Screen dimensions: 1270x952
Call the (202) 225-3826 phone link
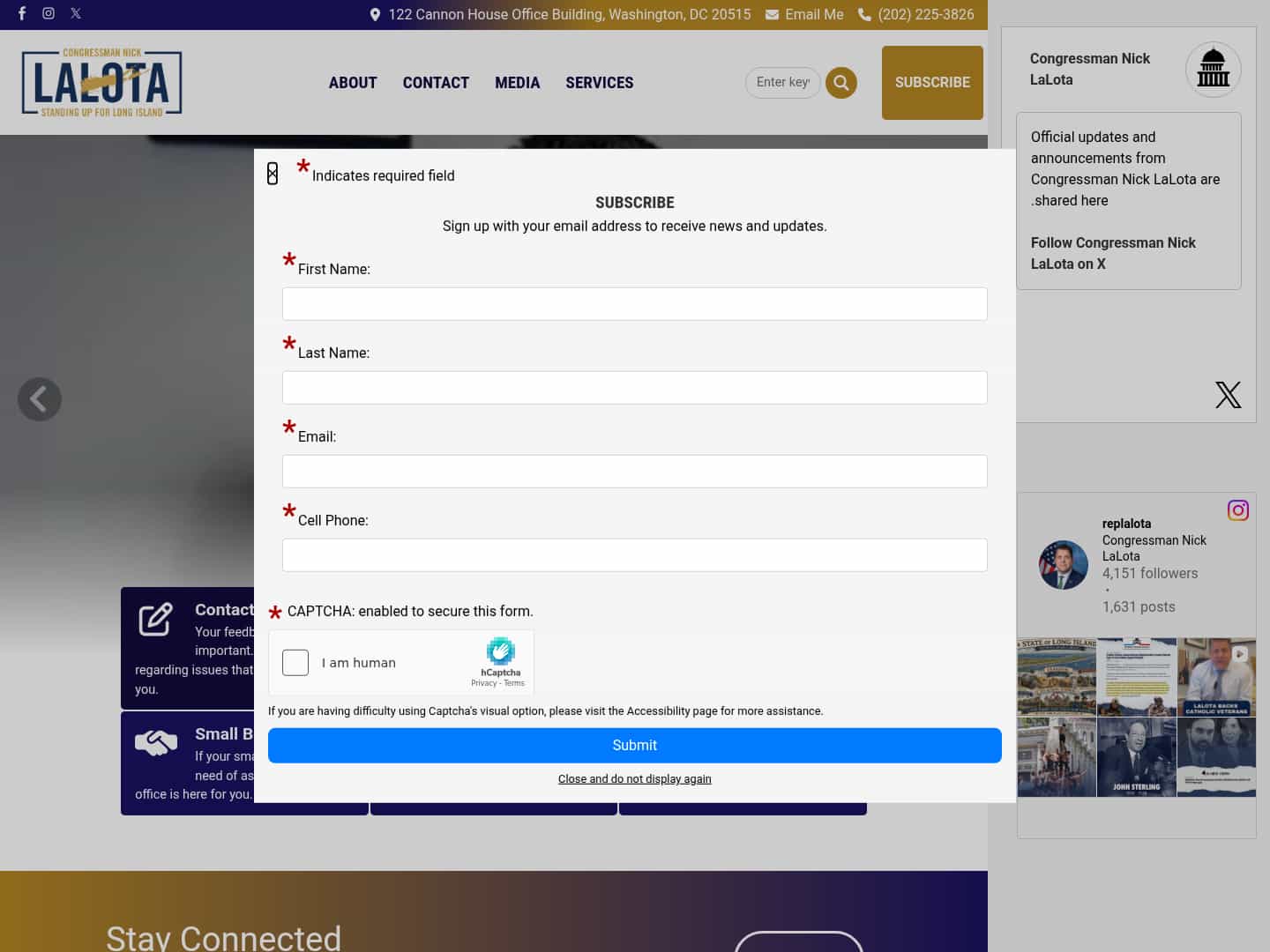pos(916,14)
